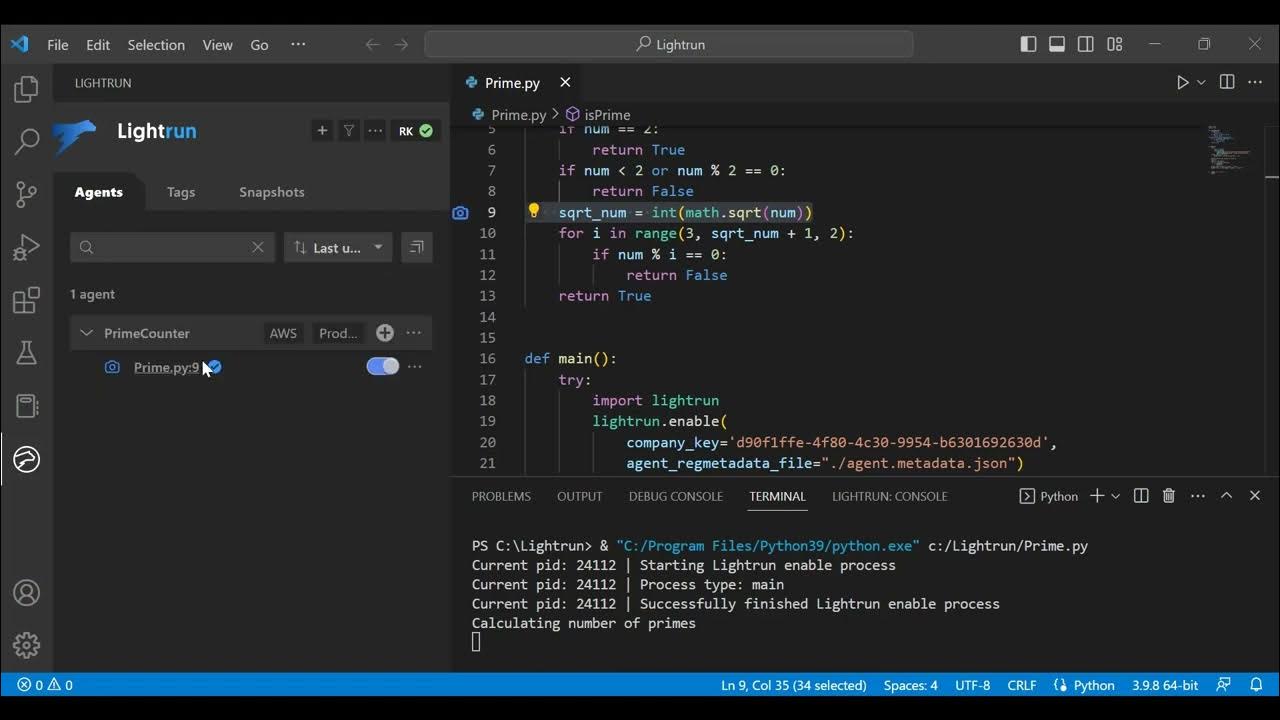Open the Manage gear icon

tap(26, 645)
